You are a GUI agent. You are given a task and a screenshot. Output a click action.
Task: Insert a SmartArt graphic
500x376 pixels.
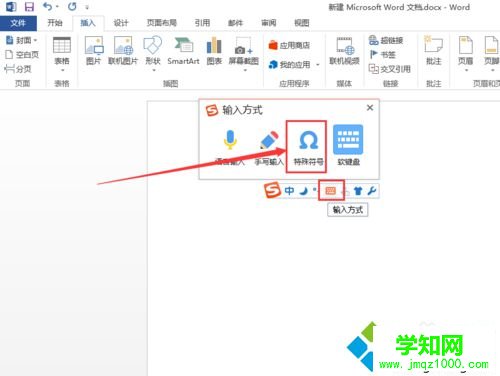pos(183,51)
